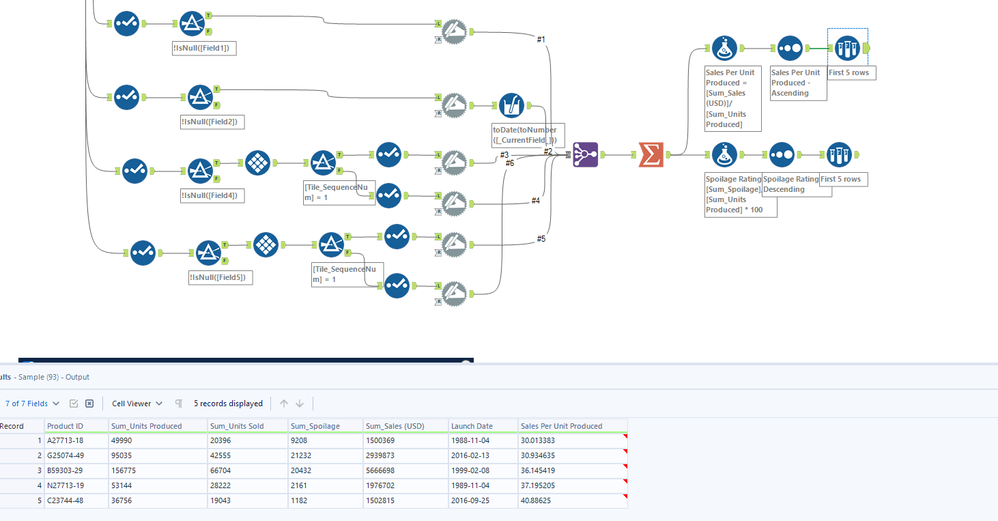Viewport: 998px width, 521px height.
Task: Click the Sum_Spoilage cell 21232
Action: pyautogui.click(x=325, y=455)
